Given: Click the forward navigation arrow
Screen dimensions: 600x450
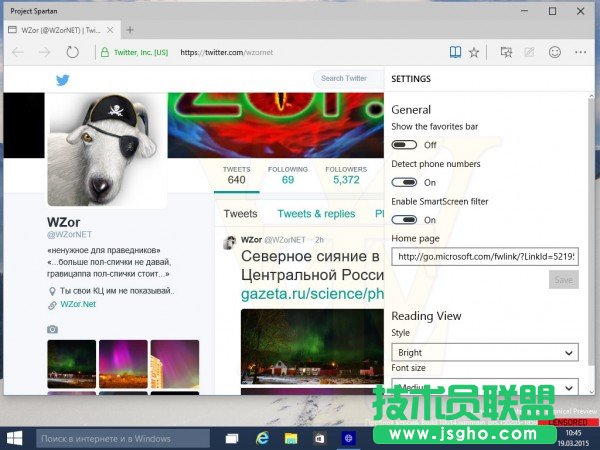Looking at the screenshot, I should tap(44, 52).
